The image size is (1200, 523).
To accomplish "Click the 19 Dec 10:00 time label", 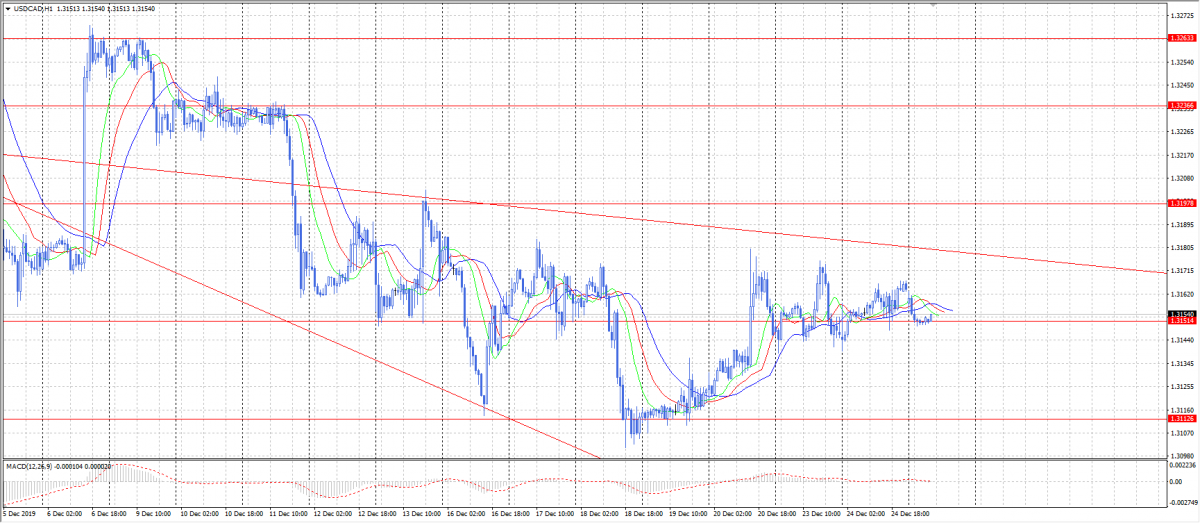I will tap(686, 513).
